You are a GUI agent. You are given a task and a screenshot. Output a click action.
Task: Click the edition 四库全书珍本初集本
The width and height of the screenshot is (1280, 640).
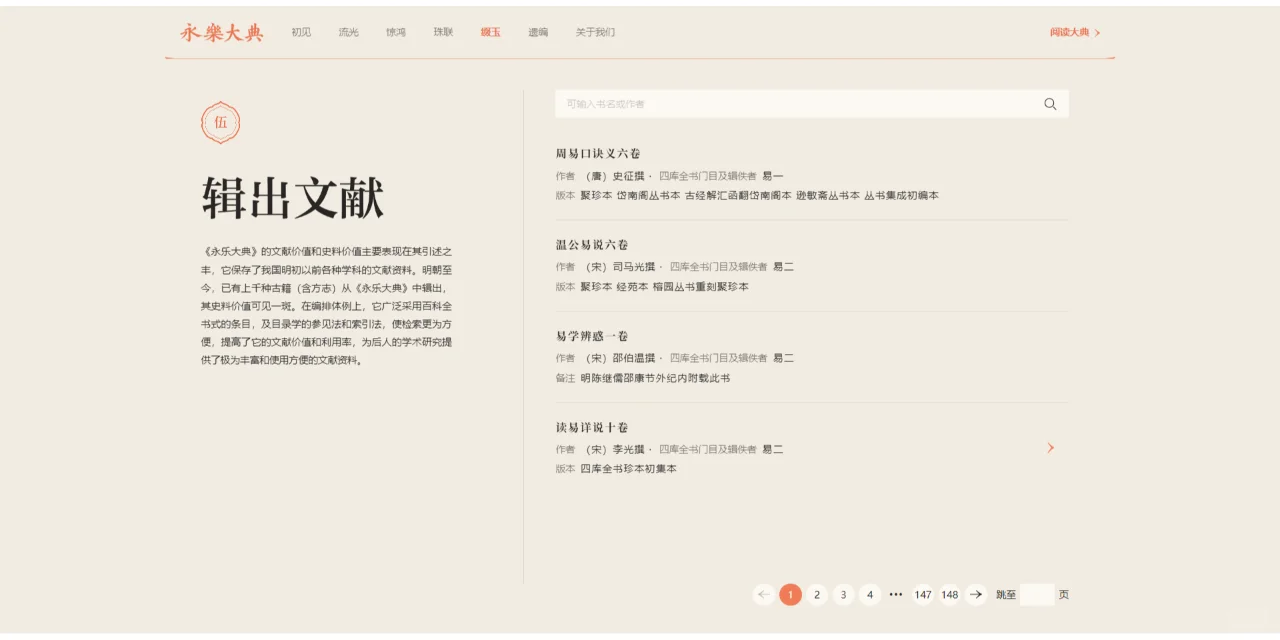tap(628, 469)
